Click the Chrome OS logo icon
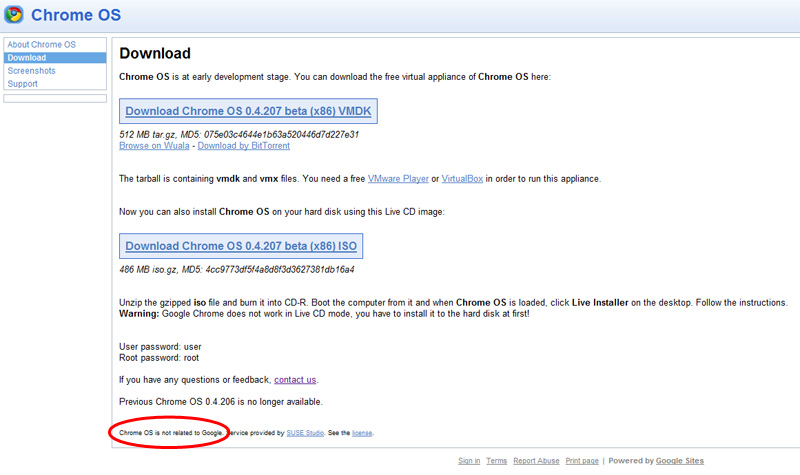Image resolution: width=800 pixels, height=475 pixels. (14, 14)
